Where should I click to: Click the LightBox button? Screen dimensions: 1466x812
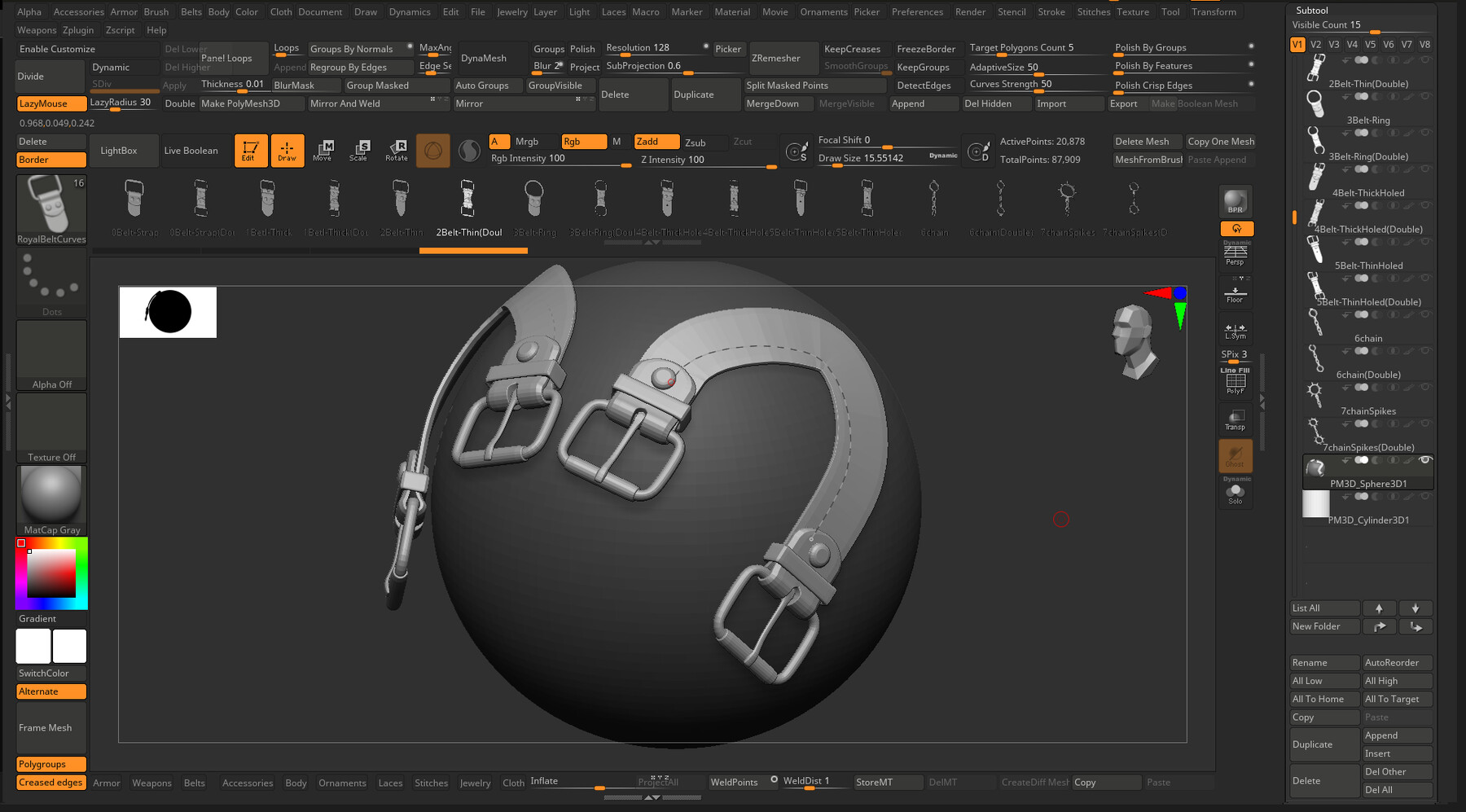coord(124,151)
